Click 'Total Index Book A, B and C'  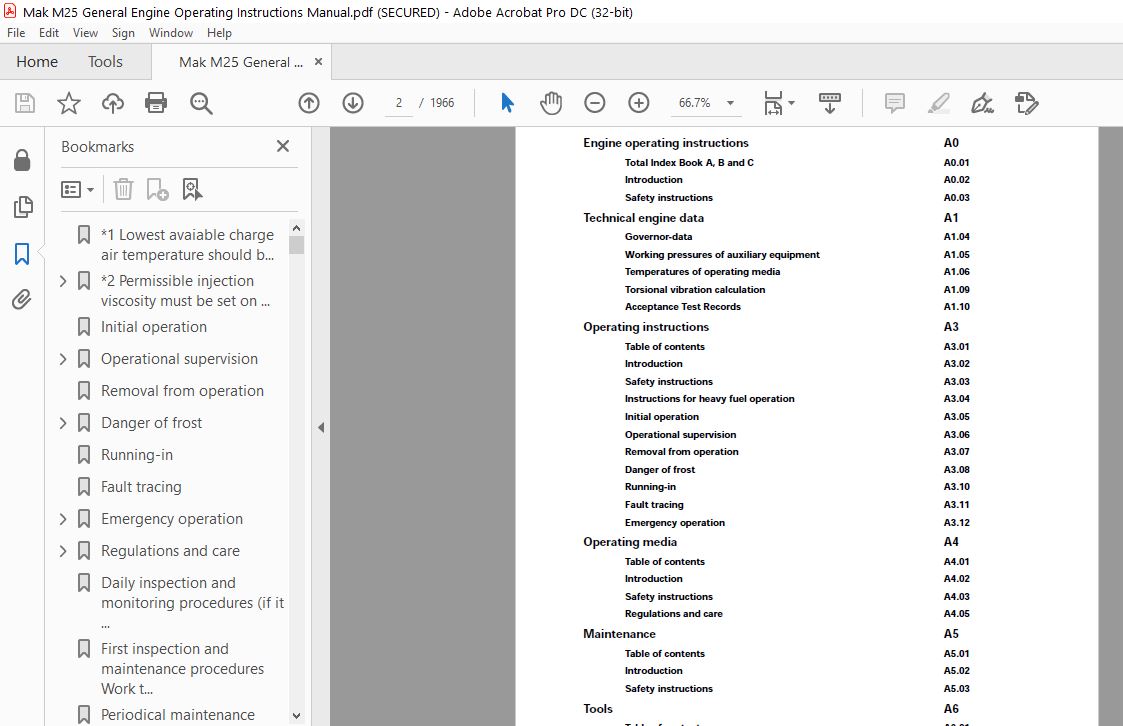pyautogui.click(x=689, y=163)
